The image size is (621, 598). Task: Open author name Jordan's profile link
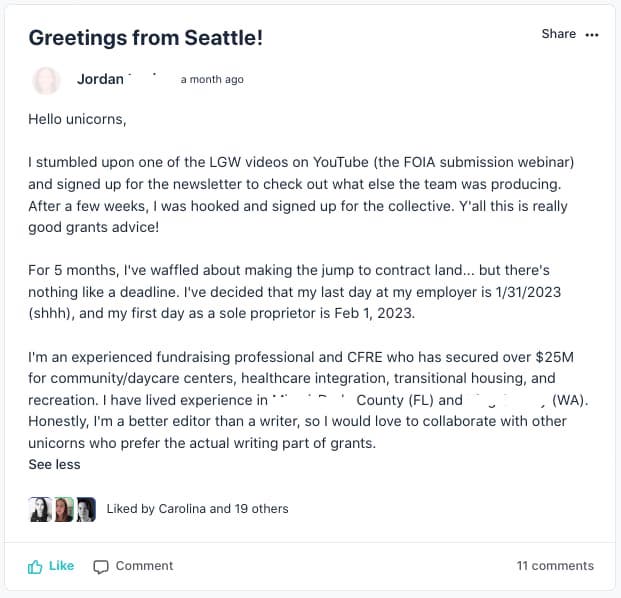tap(100, 79)
